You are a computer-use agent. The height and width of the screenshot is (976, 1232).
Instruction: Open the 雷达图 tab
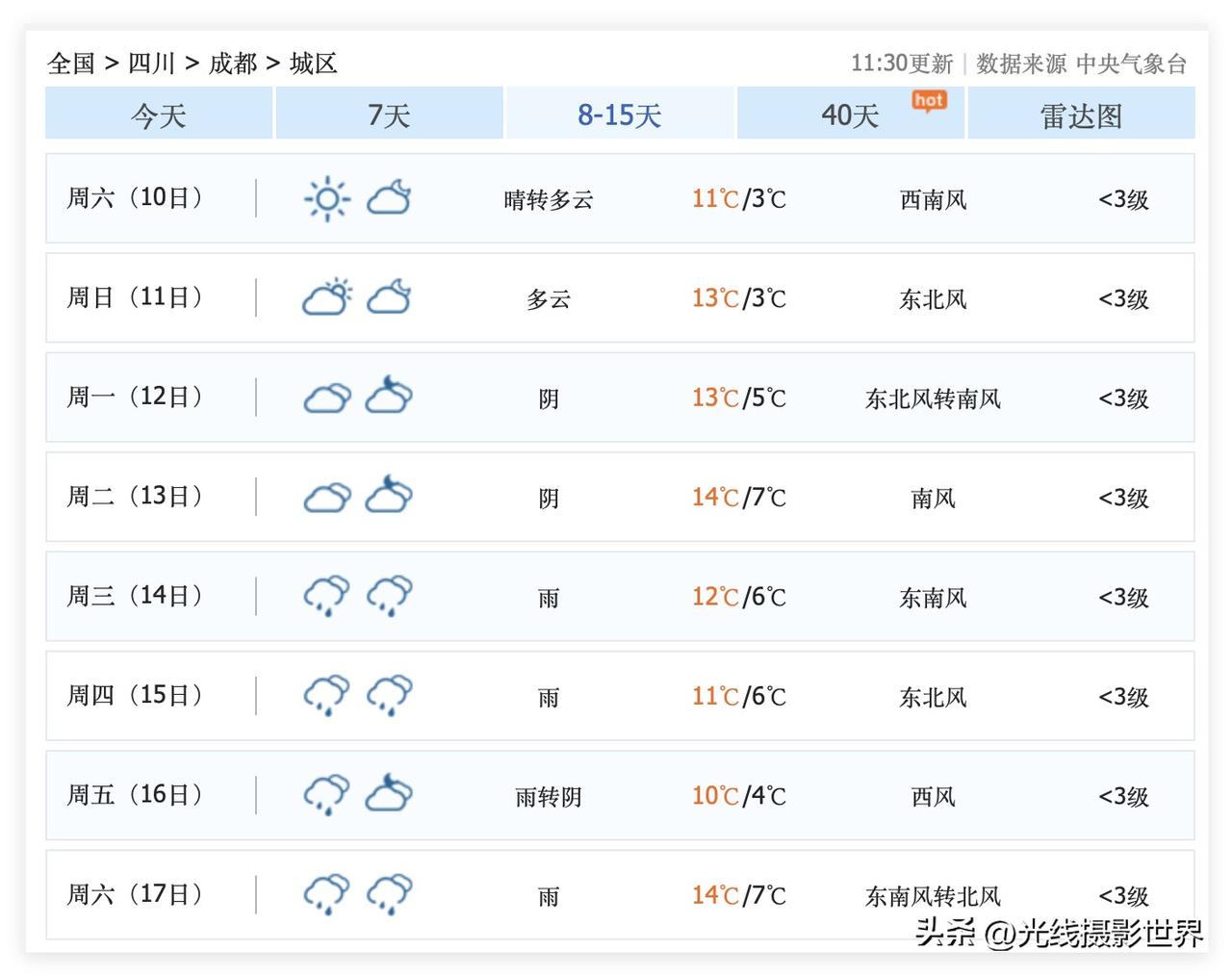(1081, 114)
